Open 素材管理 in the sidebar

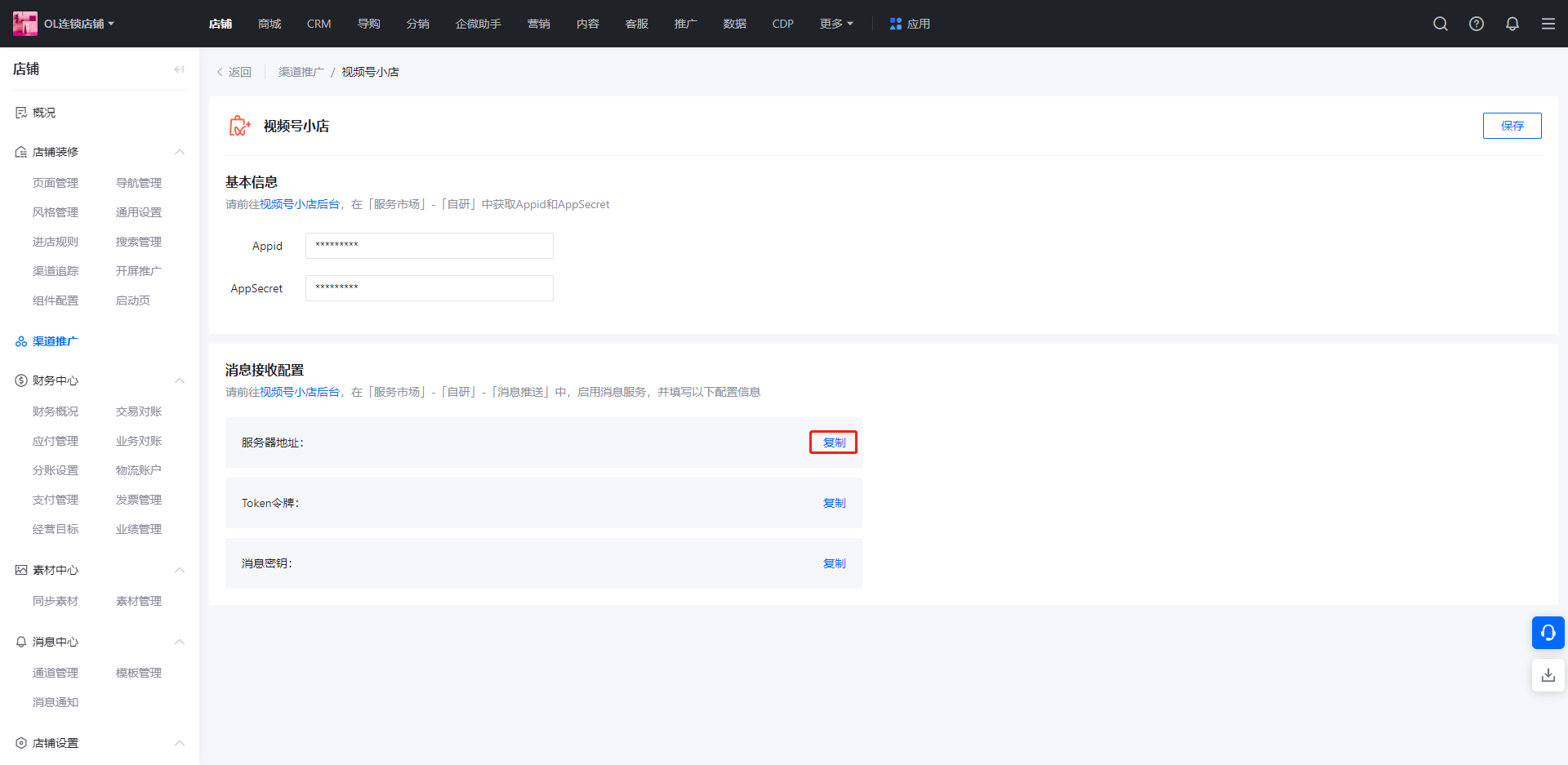(x=139, y=601)
